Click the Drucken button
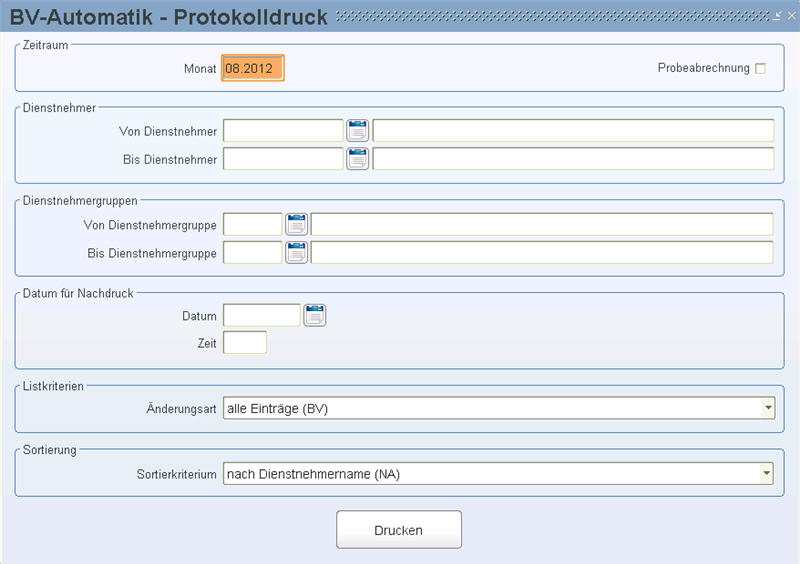800x564 pixels. click(x=398, y=530)
